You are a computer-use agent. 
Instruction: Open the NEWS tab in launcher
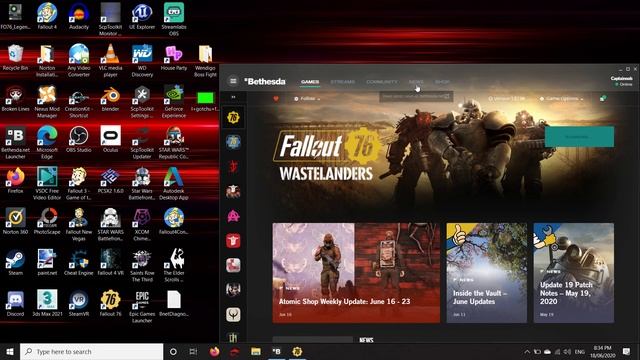[x=416, y=82]
